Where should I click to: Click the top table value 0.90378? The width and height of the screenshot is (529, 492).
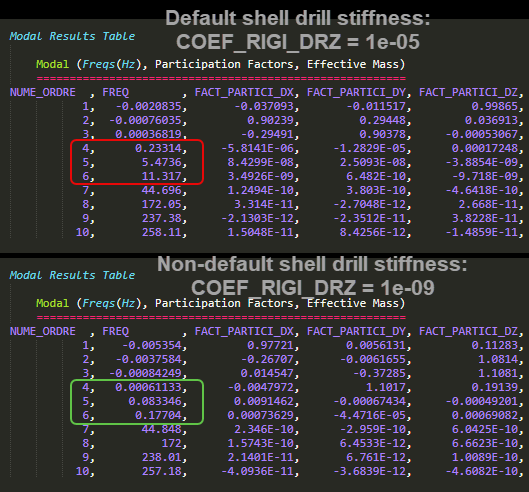382,134
